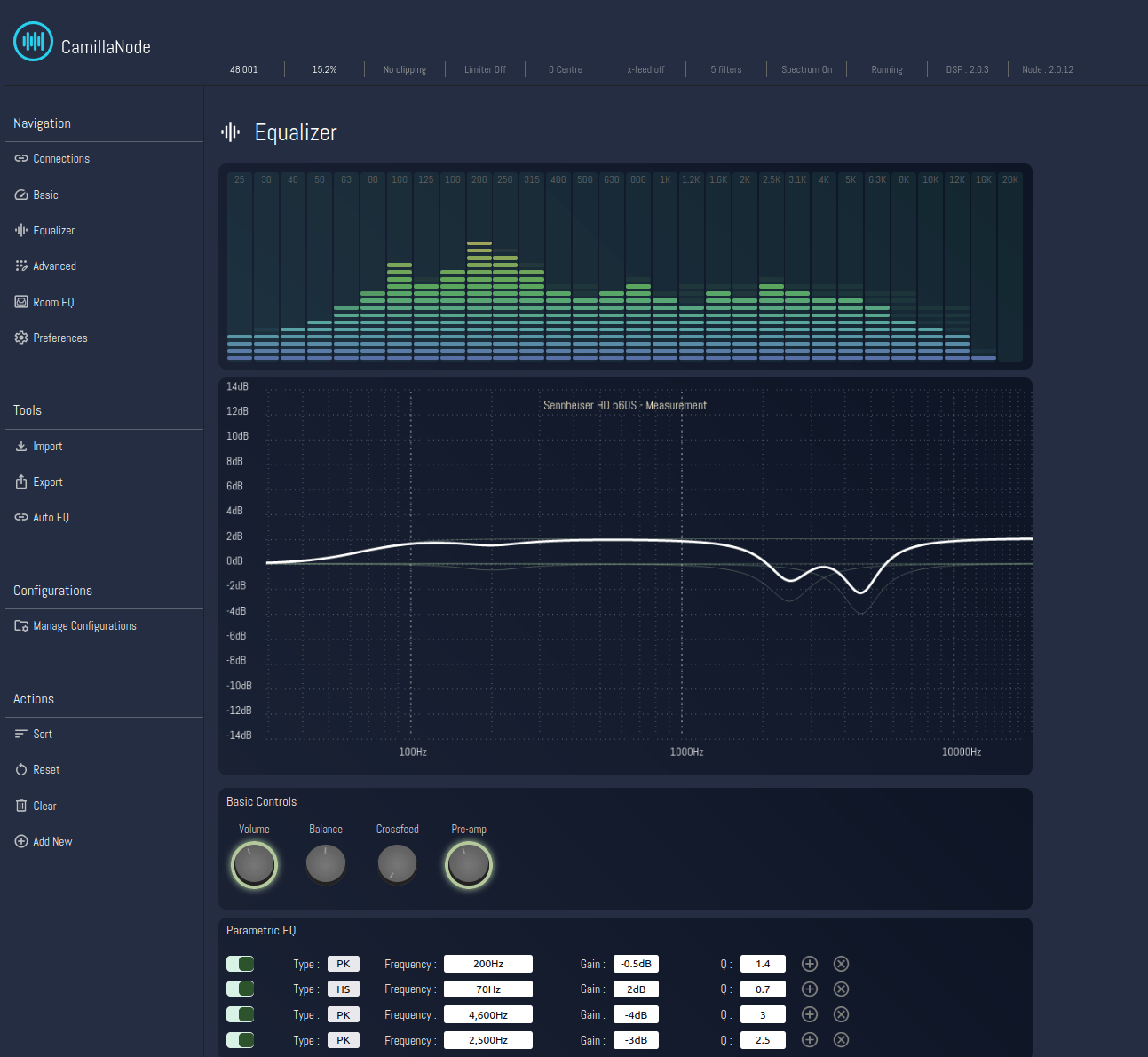Click the Sort lines icon

(x=21, y=734)
